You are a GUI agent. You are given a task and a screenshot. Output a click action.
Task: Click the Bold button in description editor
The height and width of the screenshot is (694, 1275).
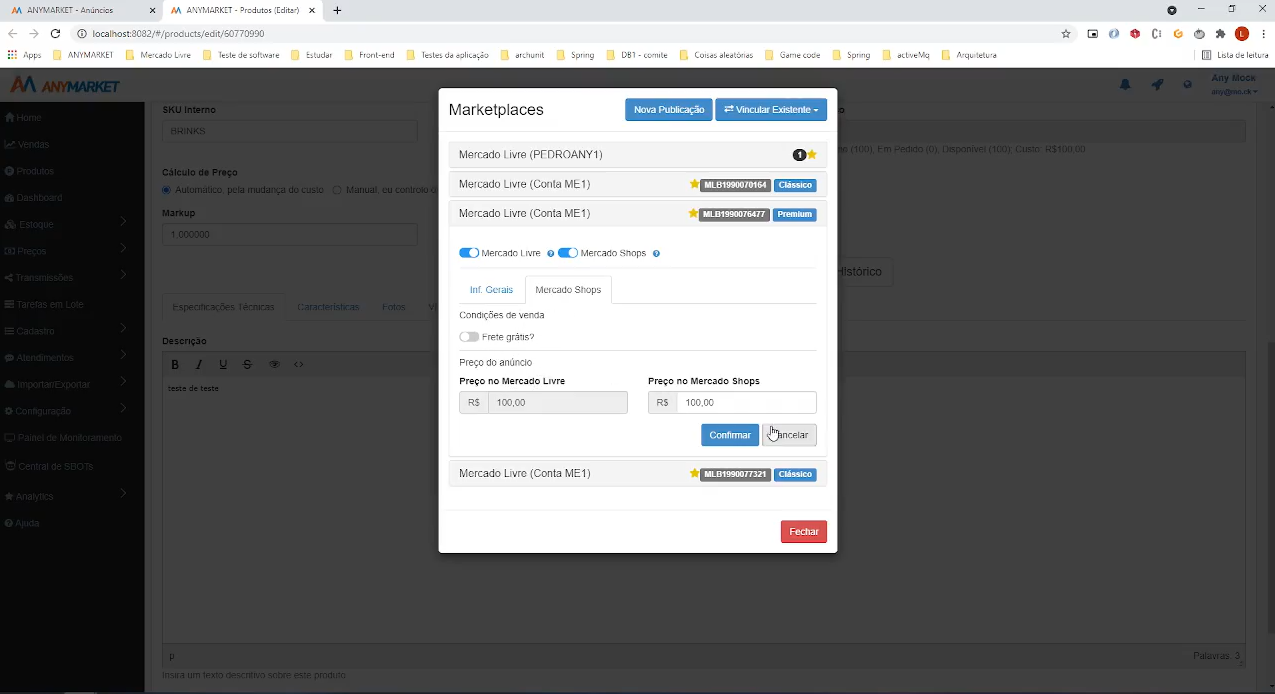click(x=175, y=365)
